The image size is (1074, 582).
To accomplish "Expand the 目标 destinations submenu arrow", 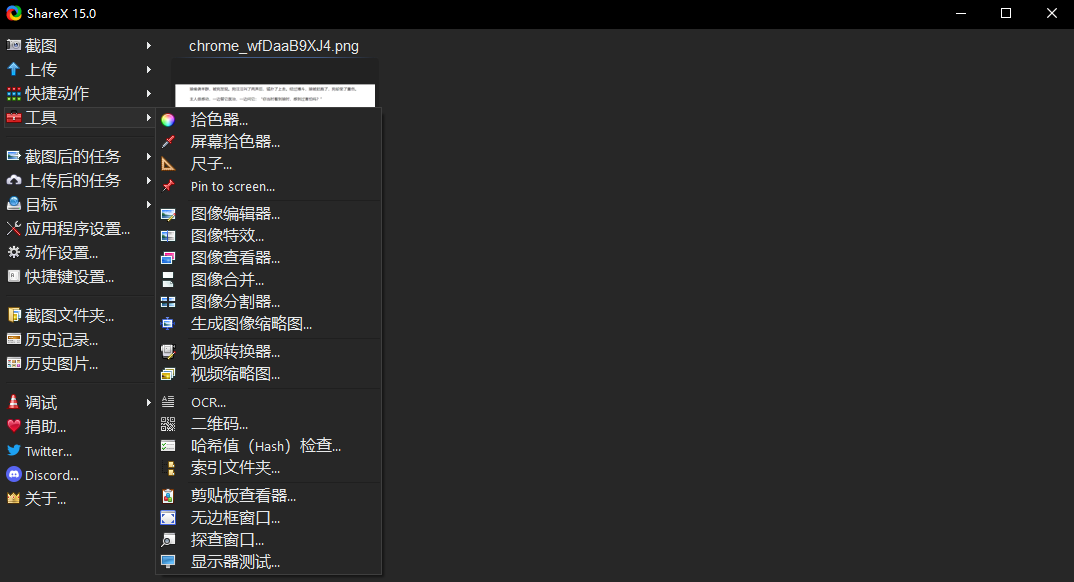I will pos(149,204).
